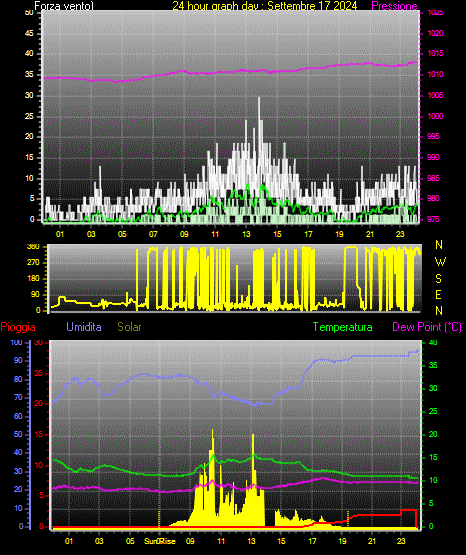Click the 'Forza vento' wind graph title
Viewport: 466px width, 555px height.
(x=64, y=6)
